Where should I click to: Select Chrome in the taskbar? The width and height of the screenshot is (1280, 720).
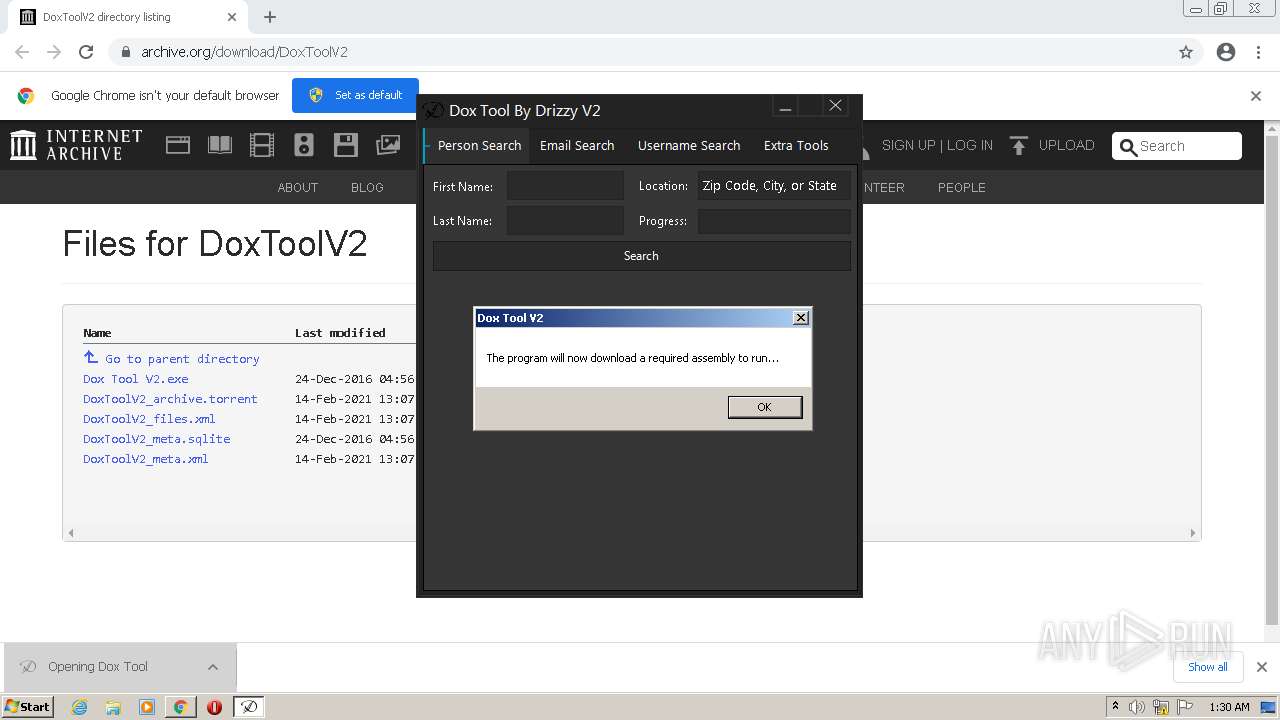(180, 707)
